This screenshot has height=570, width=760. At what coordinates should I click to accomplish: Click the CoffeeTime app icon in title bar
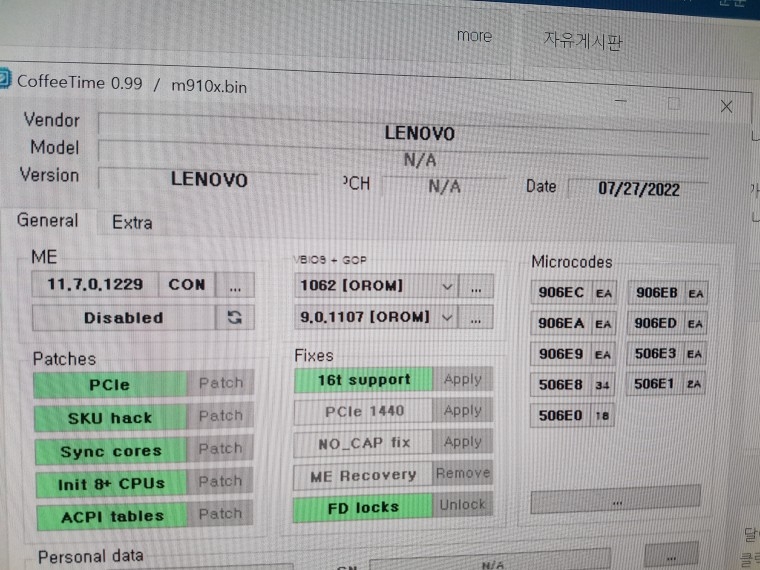(x=4, y=79)
